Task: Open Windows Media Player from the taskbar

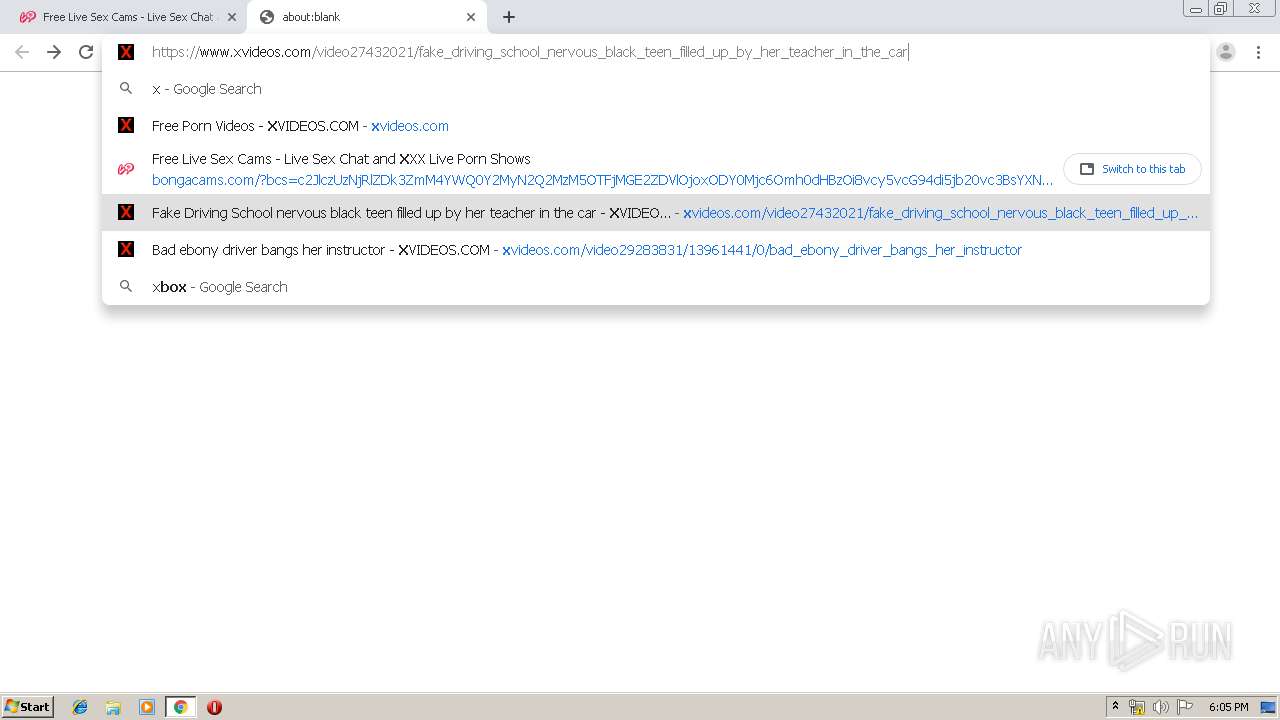Action: (x=147, y=707)
